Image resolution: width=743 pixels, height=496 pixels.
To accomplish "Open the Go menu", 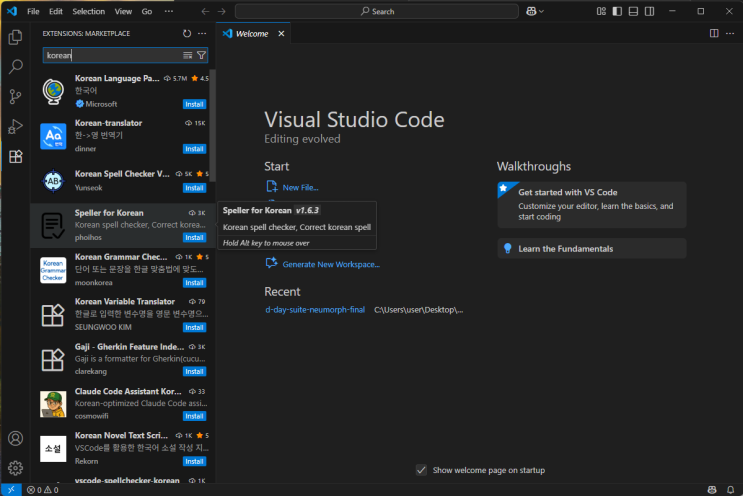I will [x=147, y=11].
